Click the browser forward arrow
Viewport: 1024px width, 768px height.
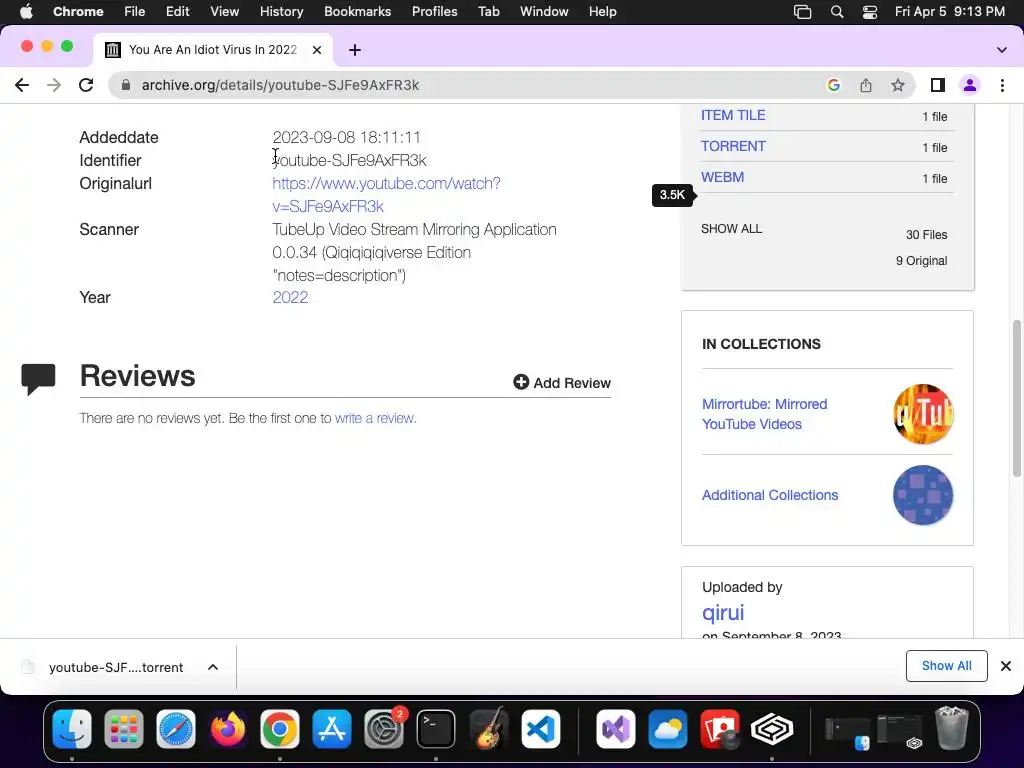pos(54,85)
